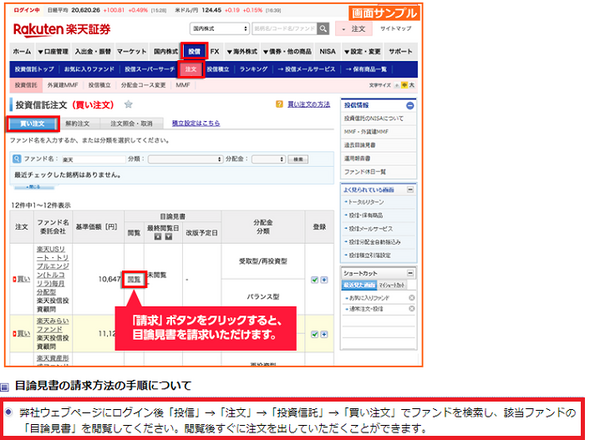Image resolution: width=600 pixels, height=440 pixels.
Task: Open トータルリターン in よく見られている画面
Action: (x=364, y=202)
